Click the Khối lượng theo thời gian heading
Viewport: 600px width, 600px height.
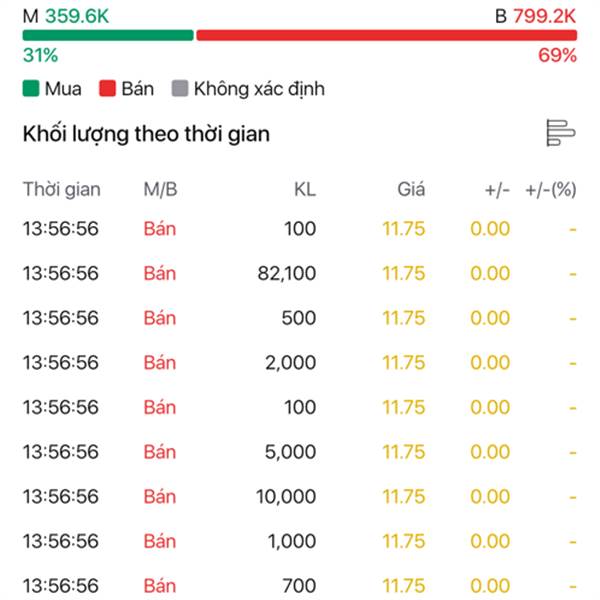tap(146, 134)
